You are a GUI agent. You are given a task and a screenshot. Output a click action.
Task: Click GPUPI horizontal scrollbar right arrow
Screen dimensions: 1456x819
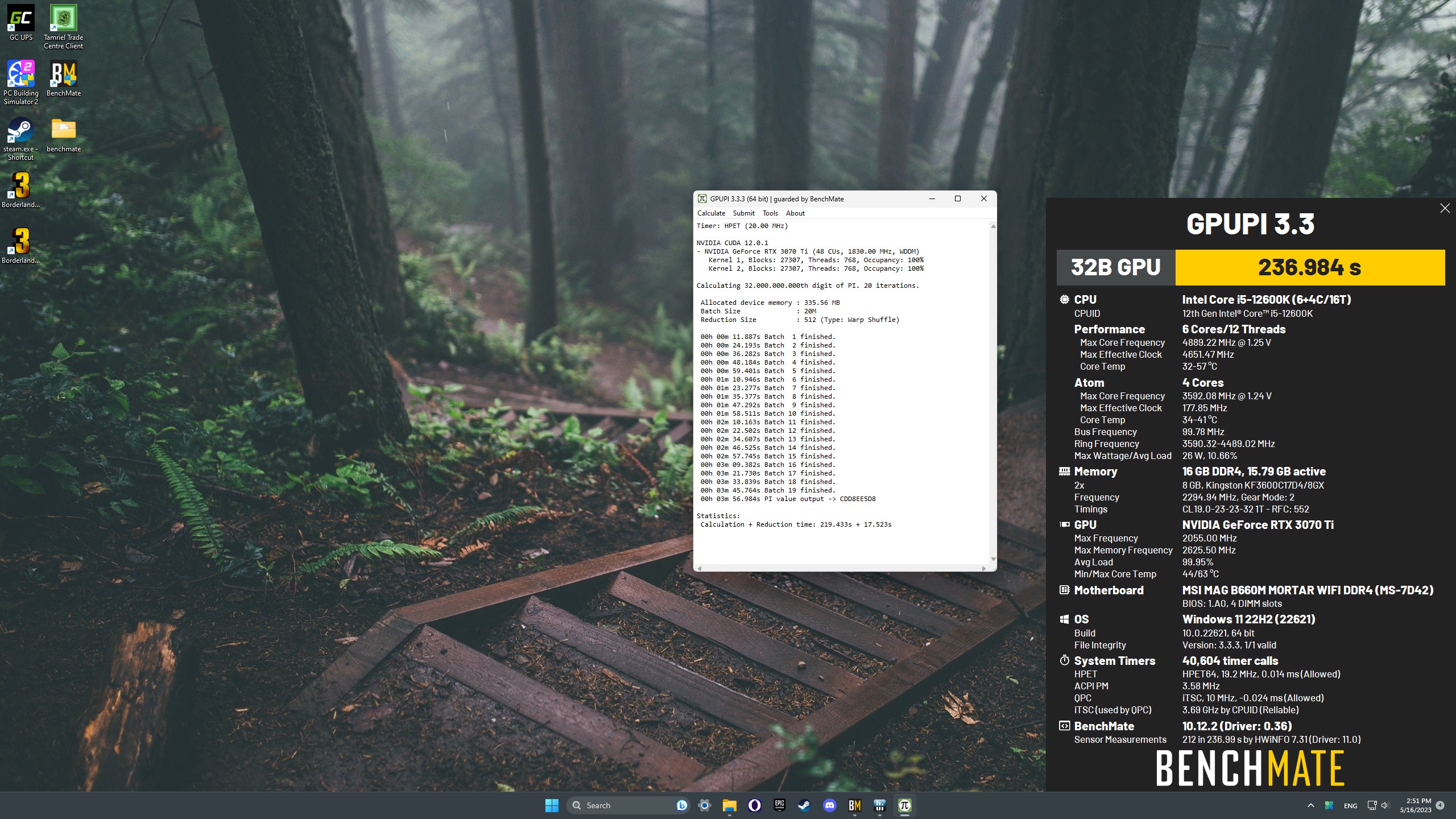point(984,568)
